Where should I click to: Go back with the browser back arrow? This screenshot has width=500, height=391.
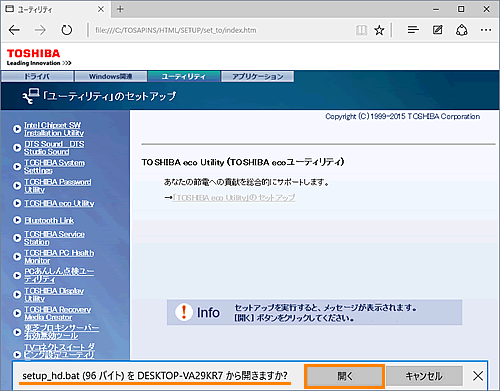(14, 30)
